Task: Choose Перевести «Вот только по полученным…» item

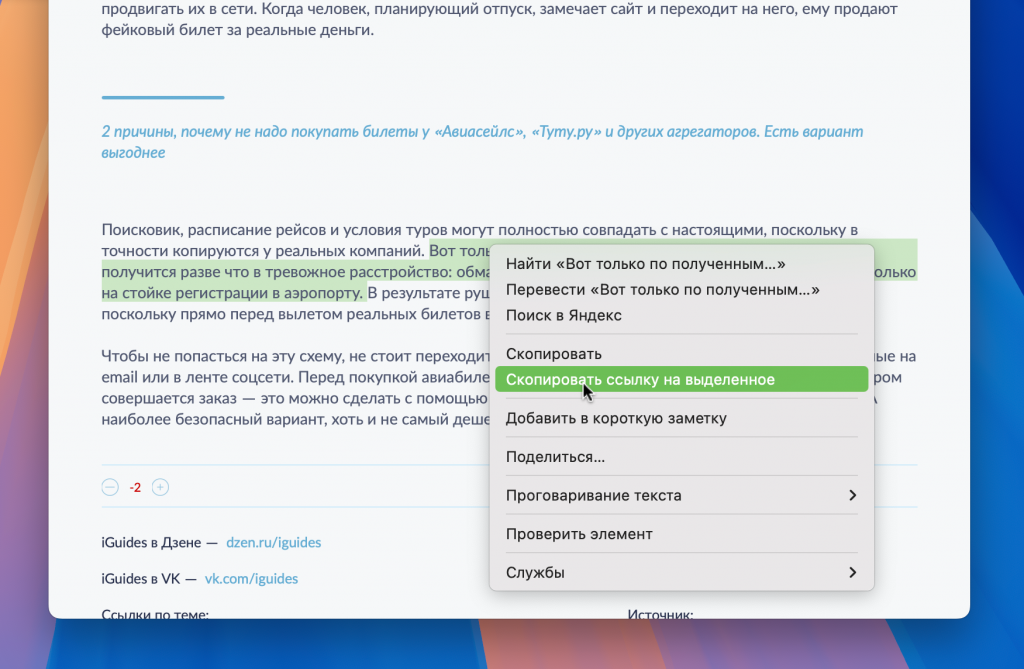Action: click(x=681, y=289)
